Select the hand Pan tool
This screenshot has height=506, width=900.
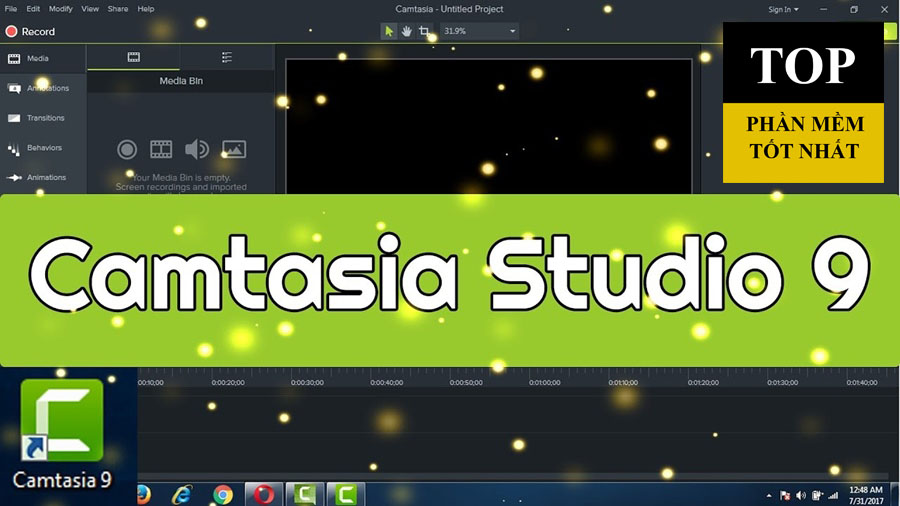(x=407, y=31)
